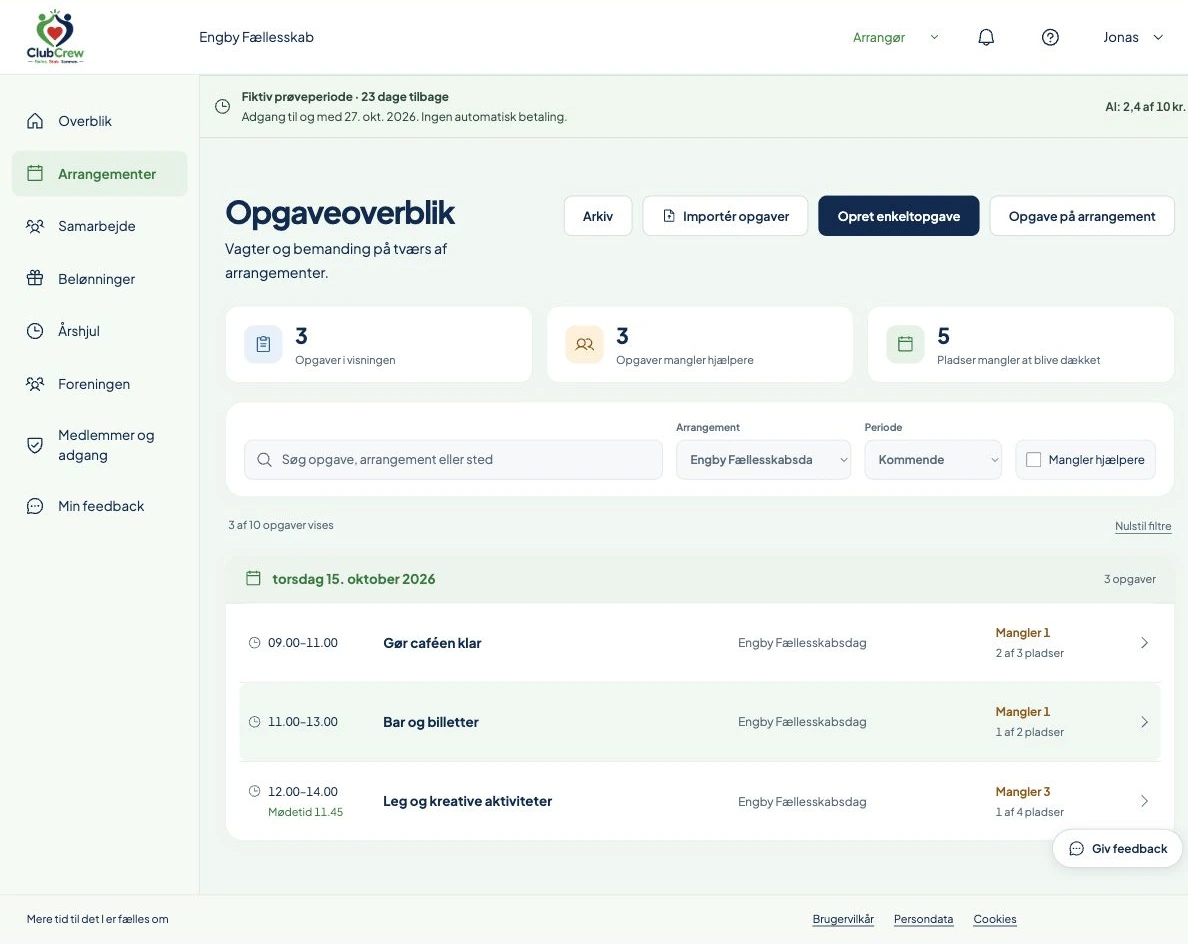The width and height of the screenshot is (1188, 944).
Task: Open the Arrangement filter dropdown
Action: point(764,460)
